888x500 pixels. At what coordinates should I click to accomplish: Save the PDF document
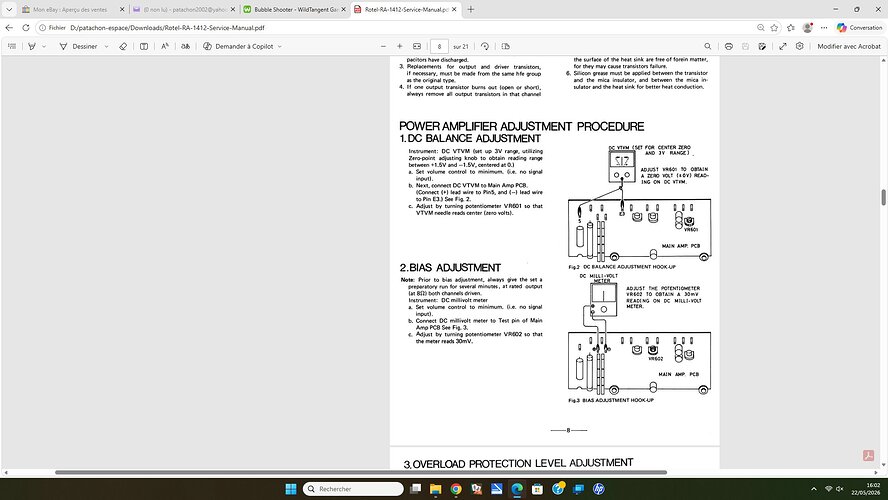(x=745, y=46)
